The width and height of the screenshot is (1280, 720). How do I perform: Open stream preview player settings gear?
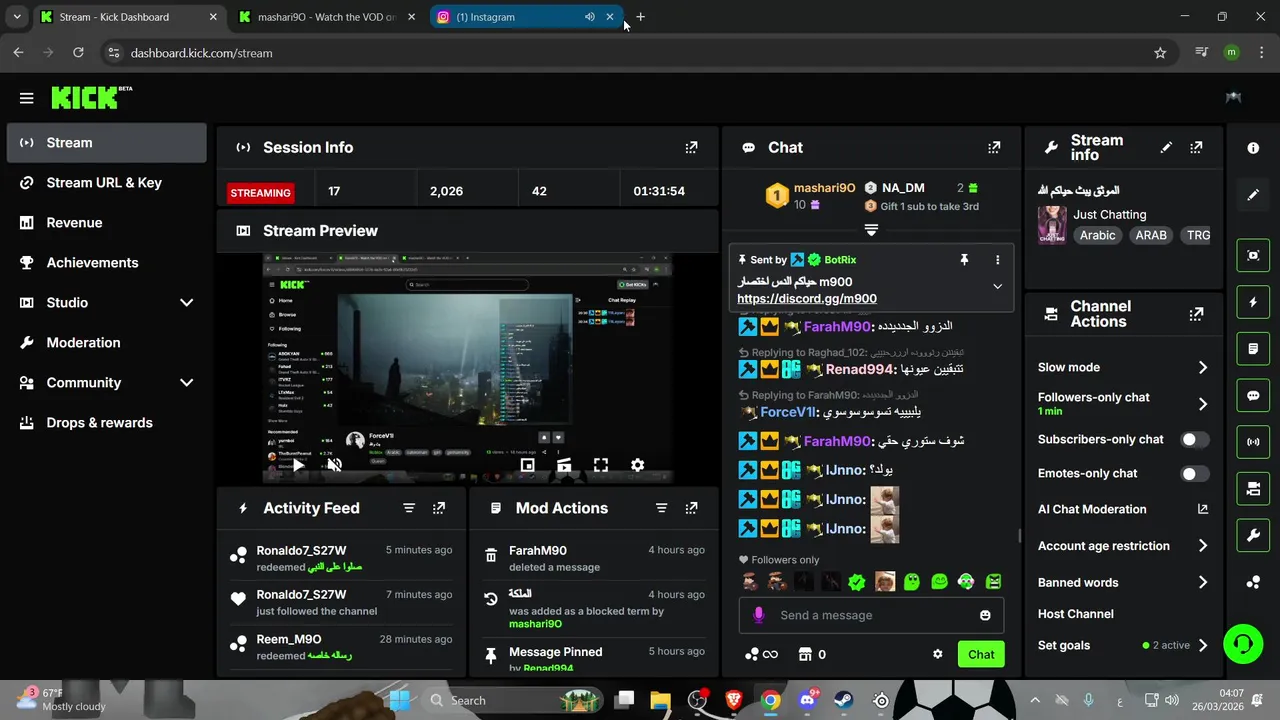click(637, 465)
